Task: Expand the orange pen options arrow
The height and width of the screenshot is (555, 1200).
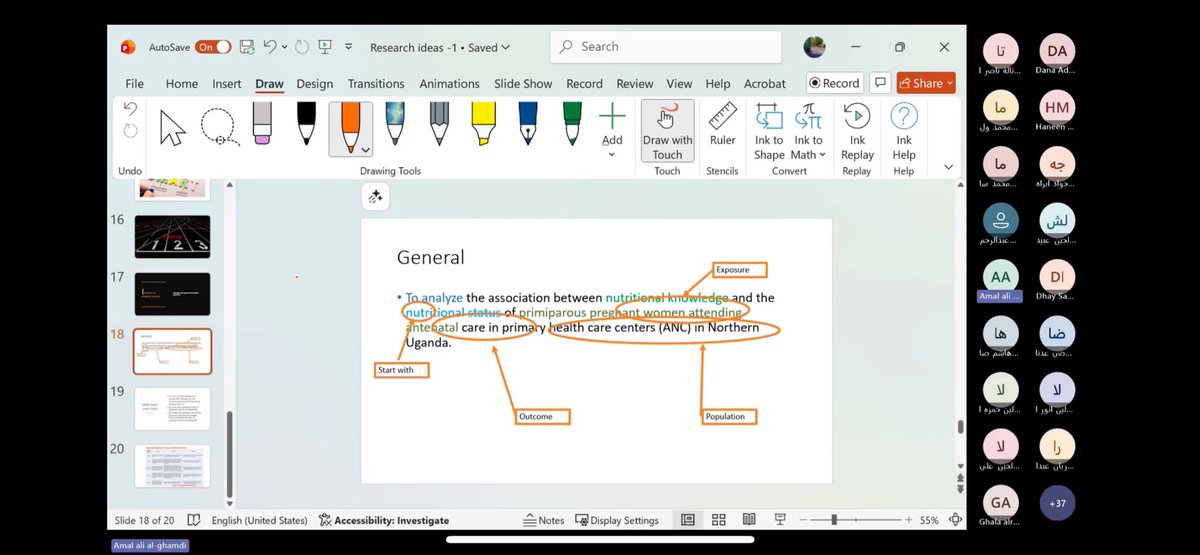Action: pos(366,149)
